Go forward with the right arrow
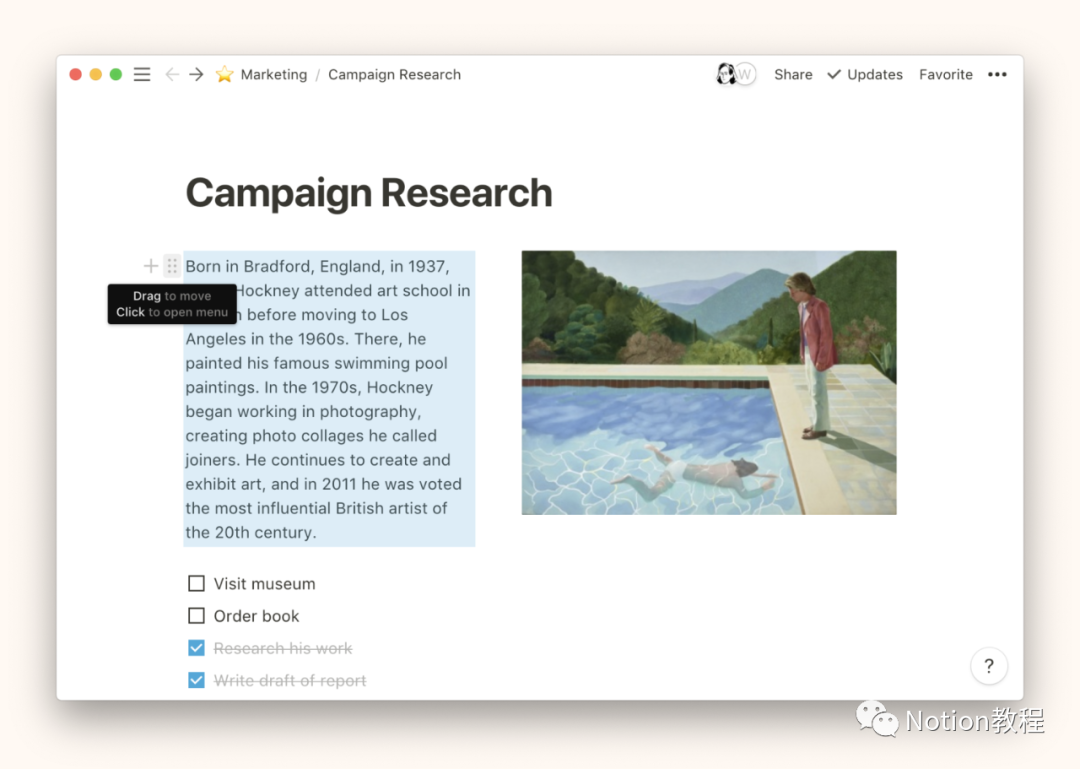Screen dimensions: 1080x769 197,75
